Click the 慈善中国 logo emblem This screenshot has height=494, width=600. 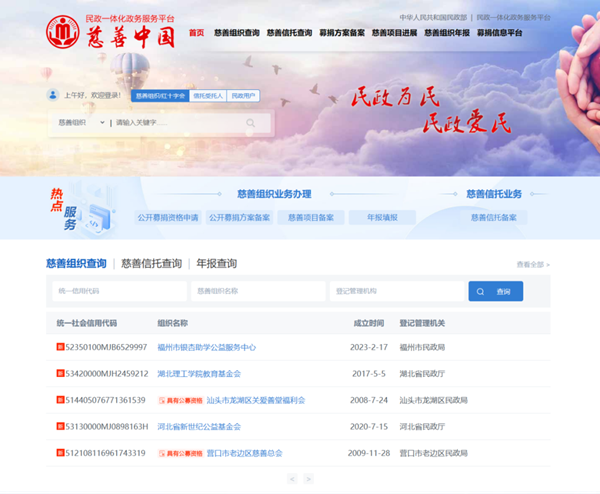coord(65,32)
